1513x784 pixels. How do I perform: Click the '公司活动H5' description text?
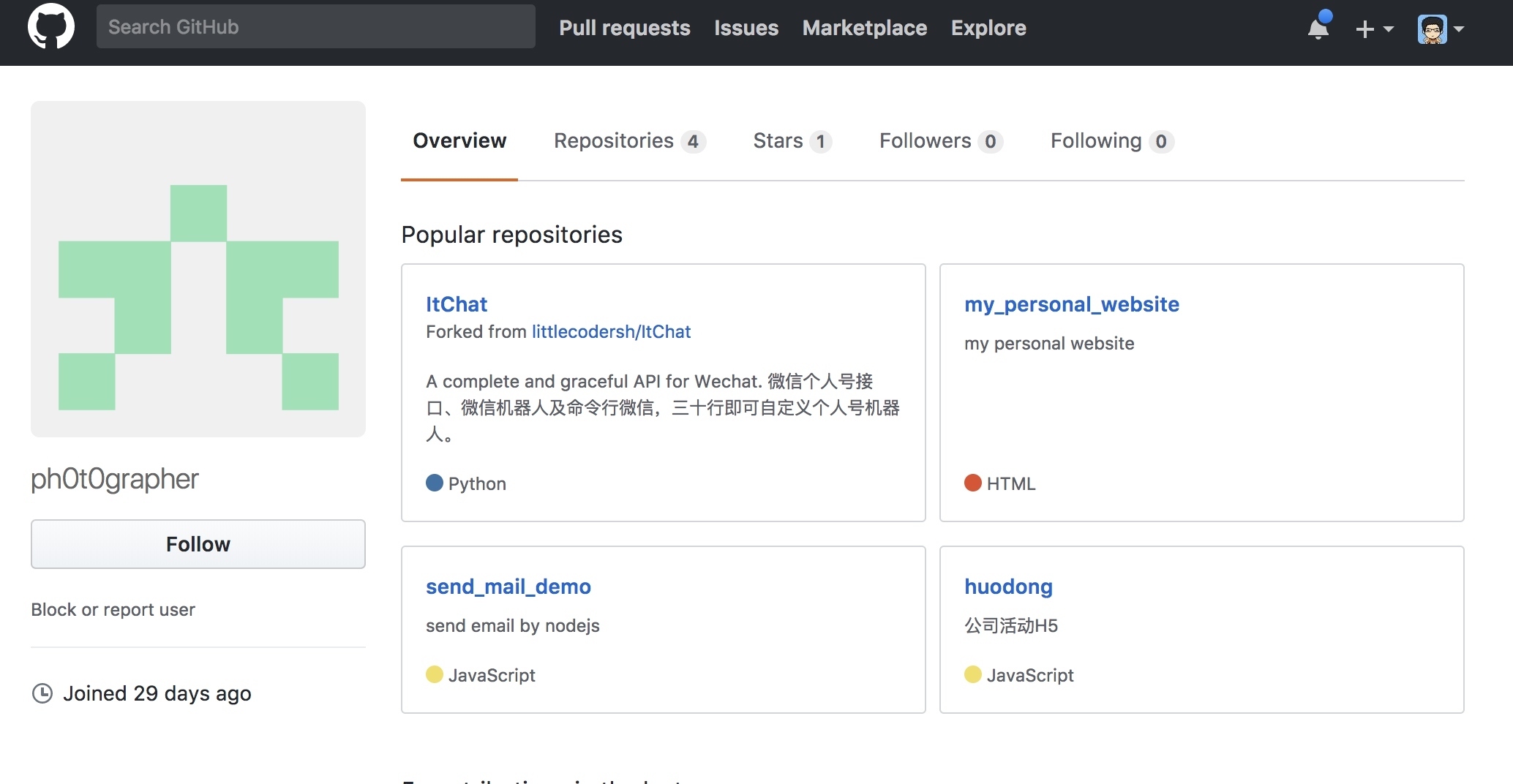1011,626
